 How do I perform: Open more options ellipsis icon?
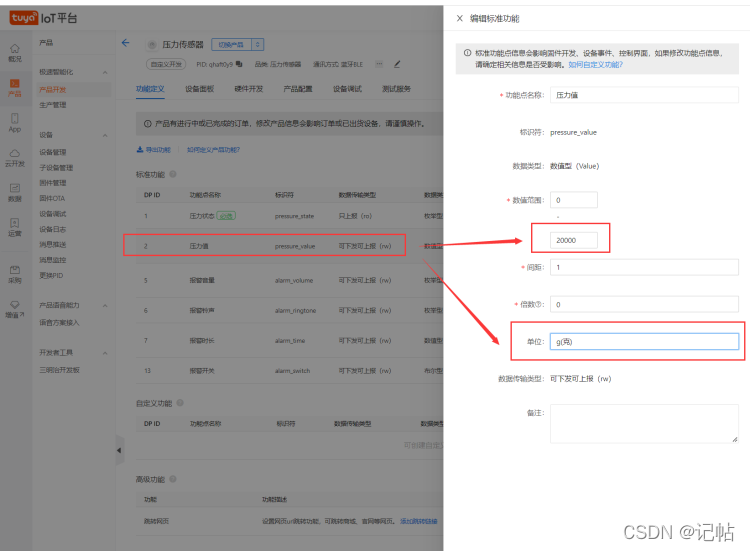click(x=379, y=64)
